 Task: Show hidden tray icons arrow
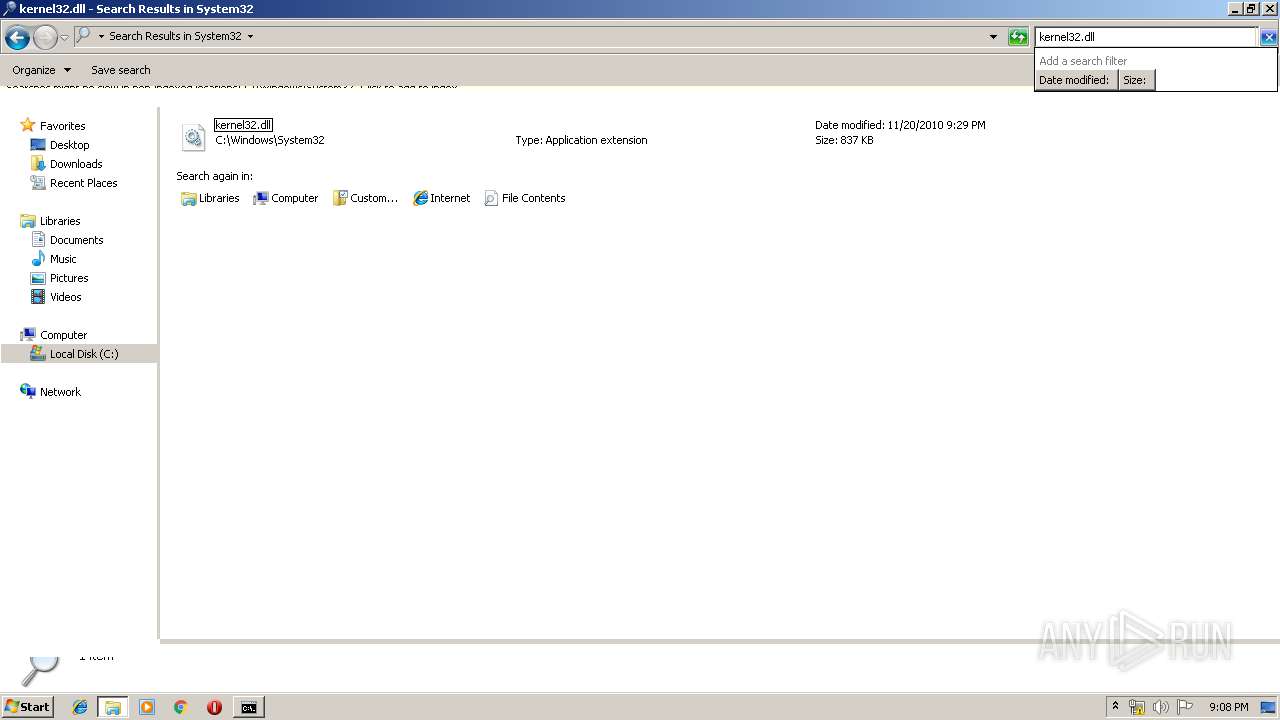pos(1115,707)
